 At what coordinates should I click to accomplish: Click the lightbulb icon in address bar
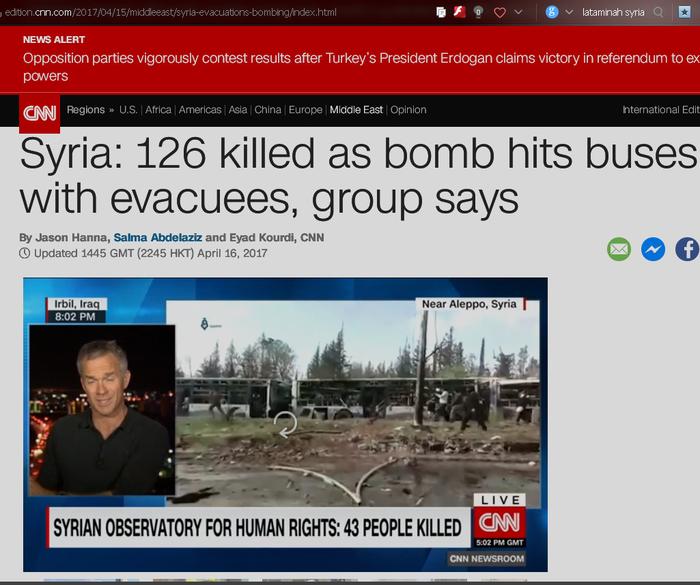(x=478, y=12)
